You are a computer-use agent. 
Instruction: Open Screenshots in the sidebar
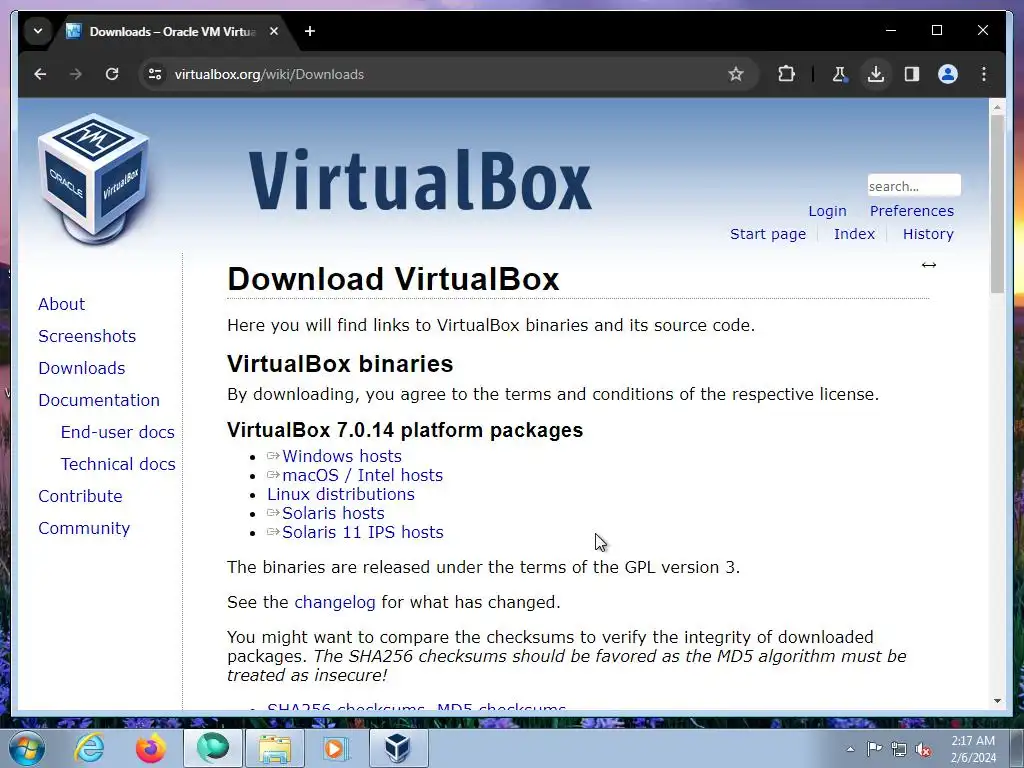pyautogui.click(x=87, y=336)
